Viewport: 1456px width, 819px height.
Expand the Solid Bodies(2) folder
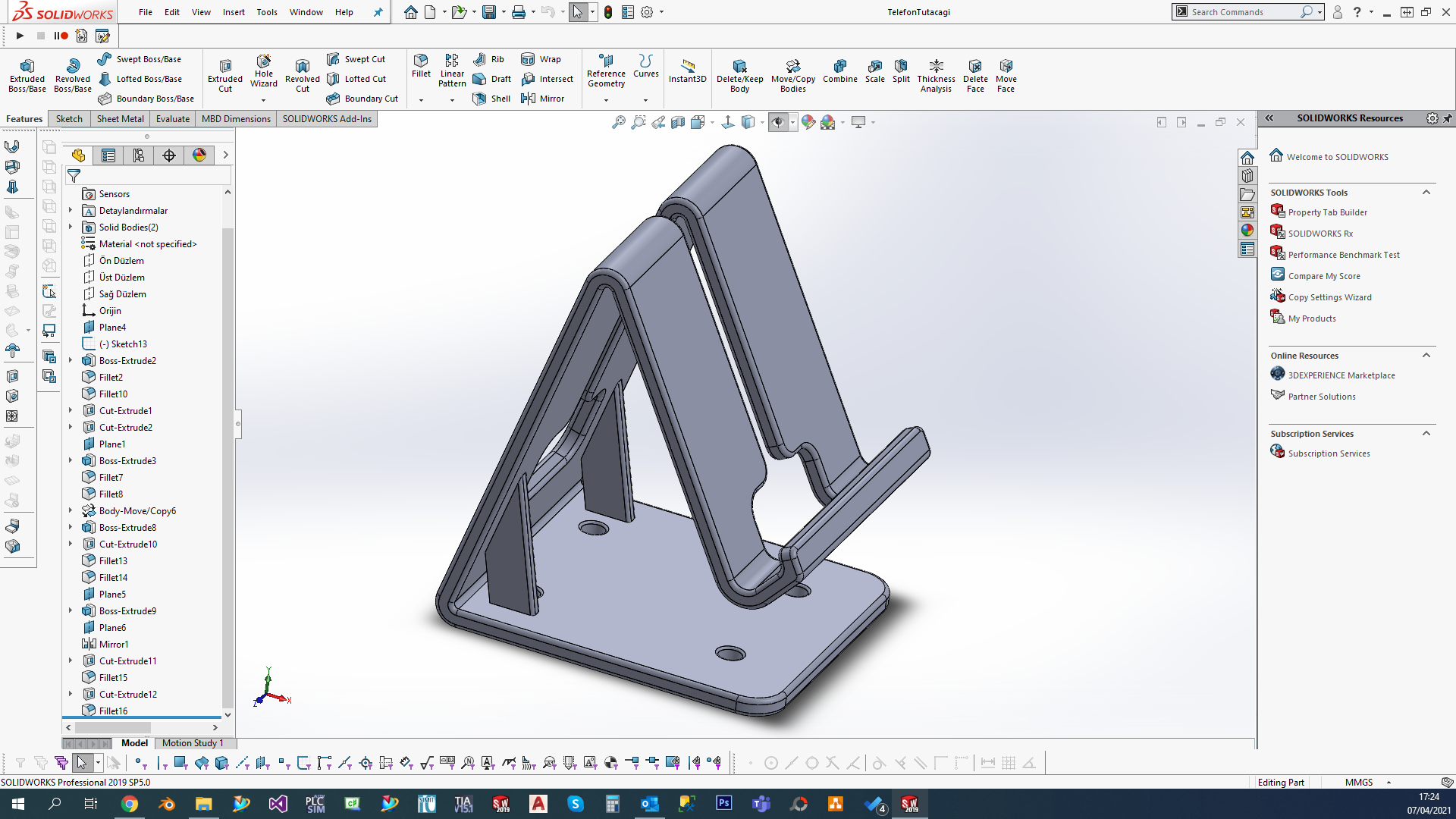(71, 227)
